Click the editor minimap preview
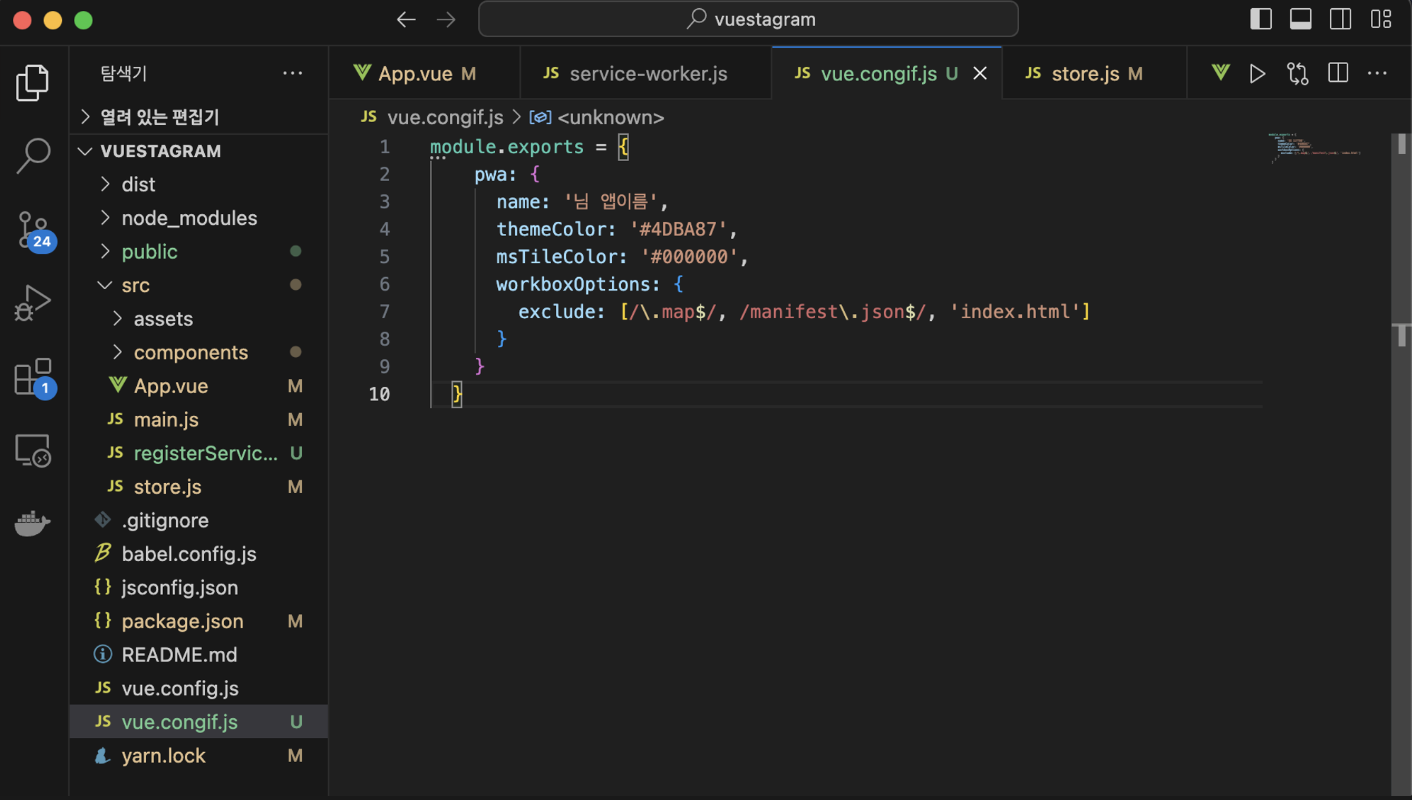The height and width of the screenshot is (800, 1412). [x=1316, y=148]
